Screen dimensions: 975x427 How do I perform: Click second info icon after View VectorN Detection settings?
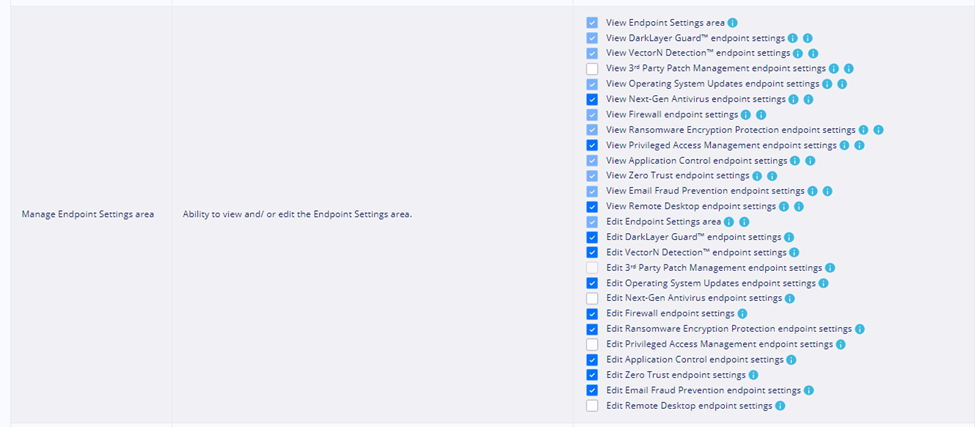[813, 53]
